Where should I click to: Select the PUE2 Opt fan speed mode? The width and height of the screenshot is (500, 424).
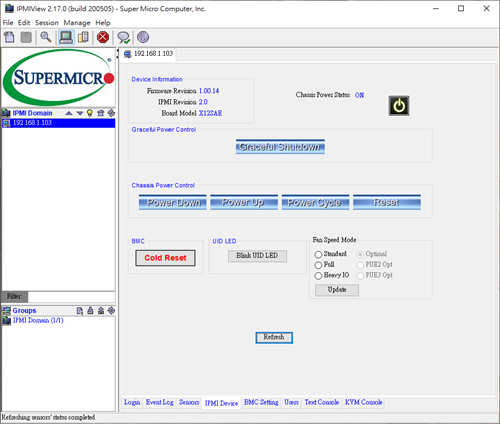pyautogui.click(x=360, y=265)
